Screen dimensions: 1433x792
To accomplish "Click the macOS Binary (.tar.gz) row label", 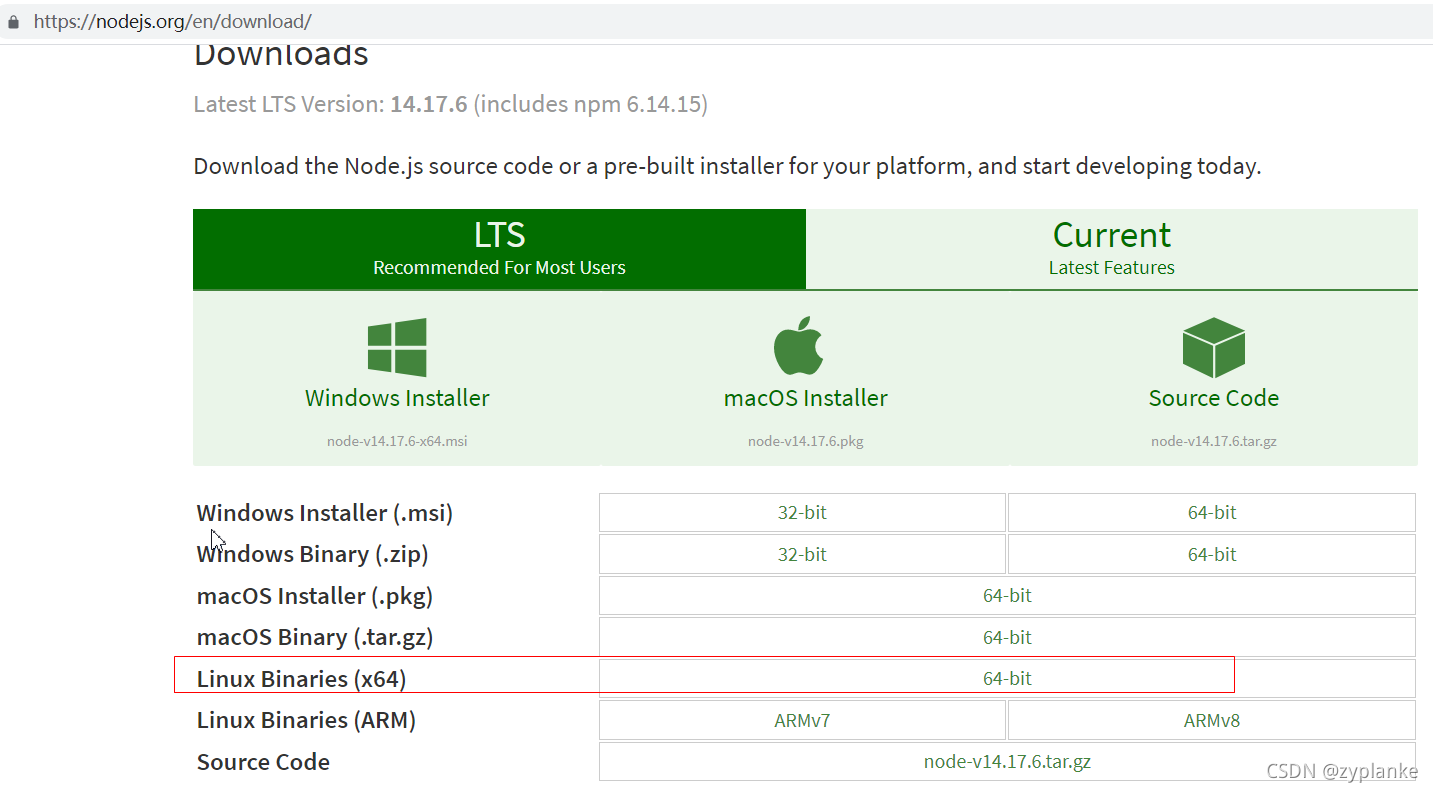I will pos(315,637).
